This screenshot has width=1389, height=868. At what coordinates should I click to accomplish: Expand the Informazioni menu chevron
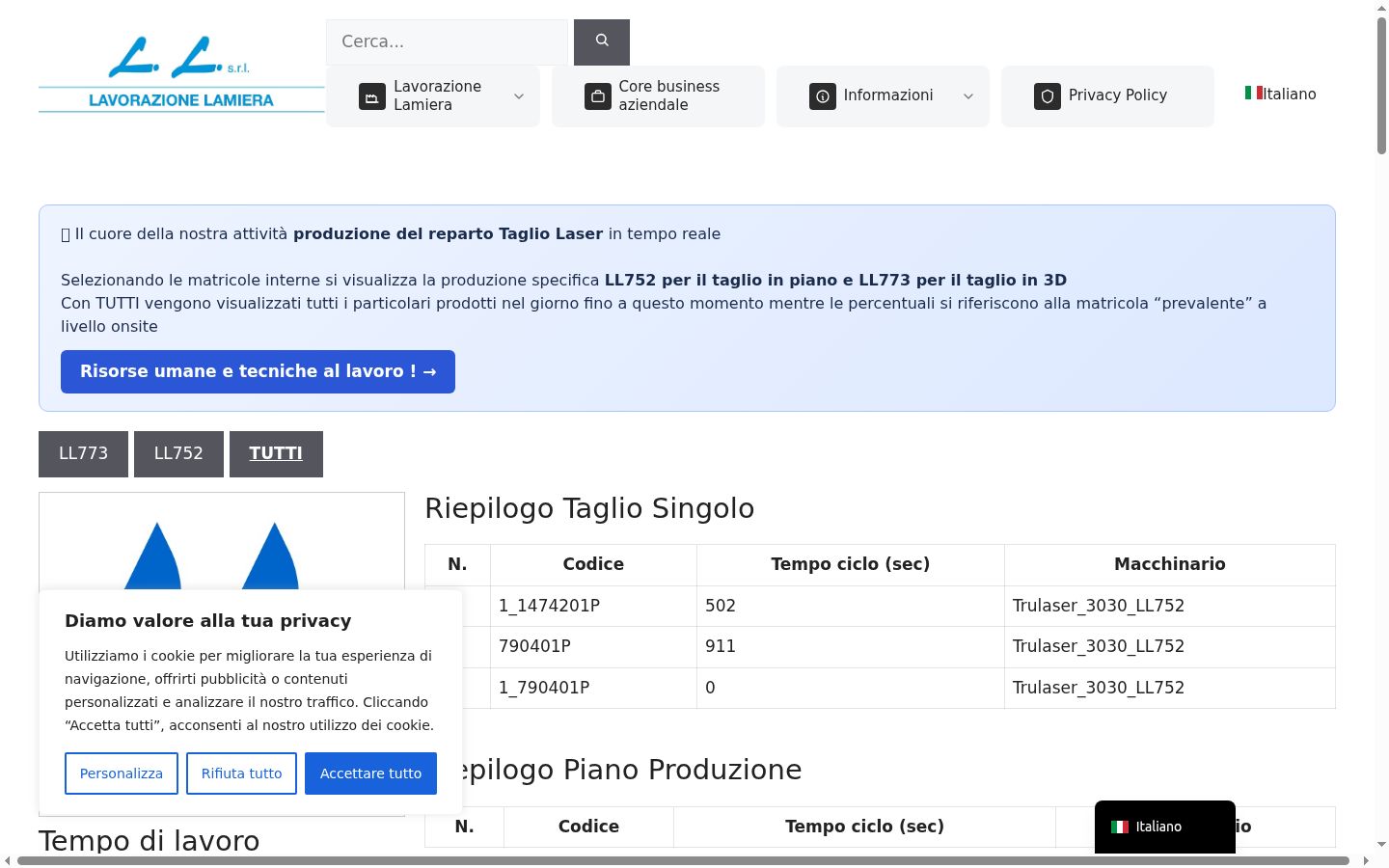[968, 96]
